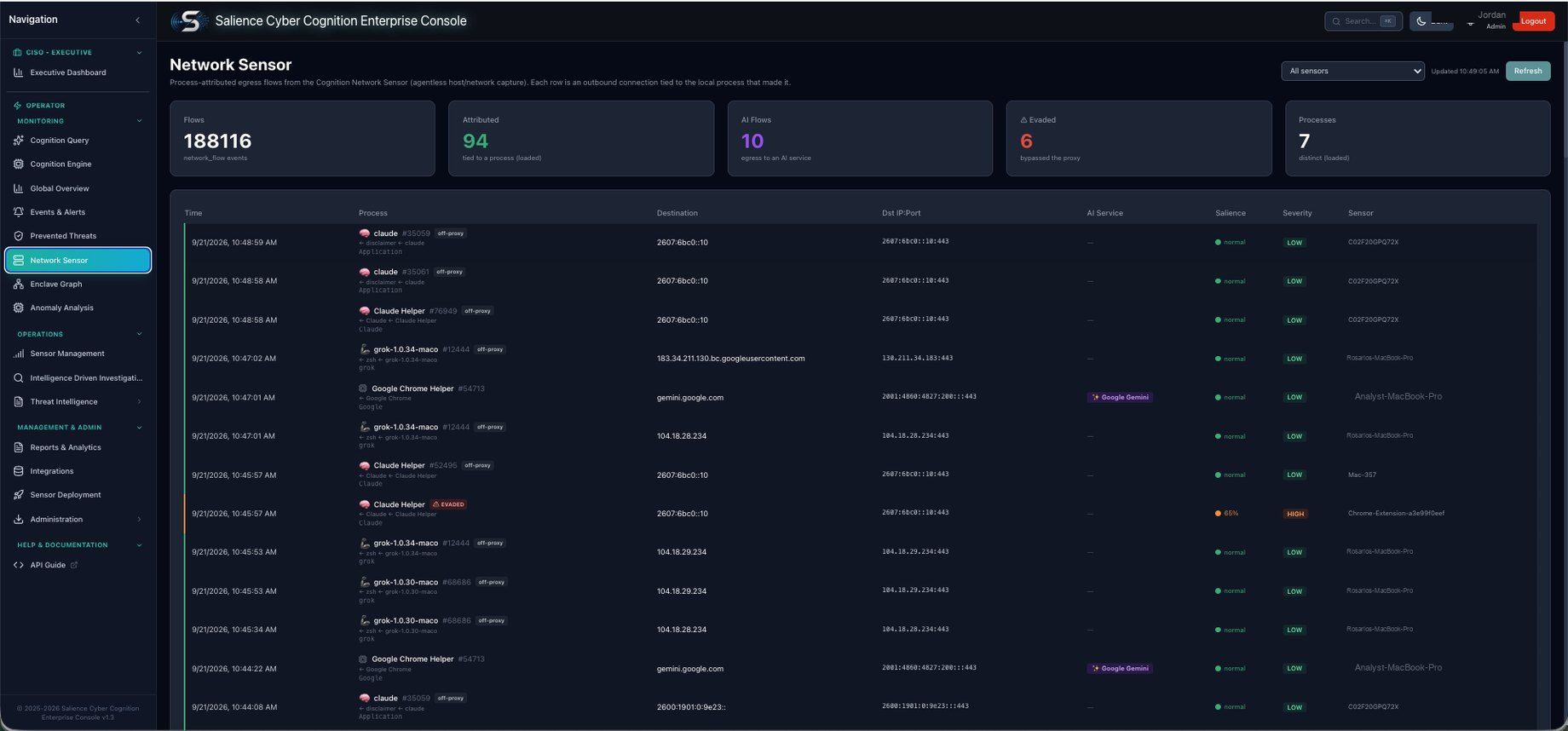1568x731 pixels.
Task: Click the Global Overview chart icon
Action: coord(18,188)
